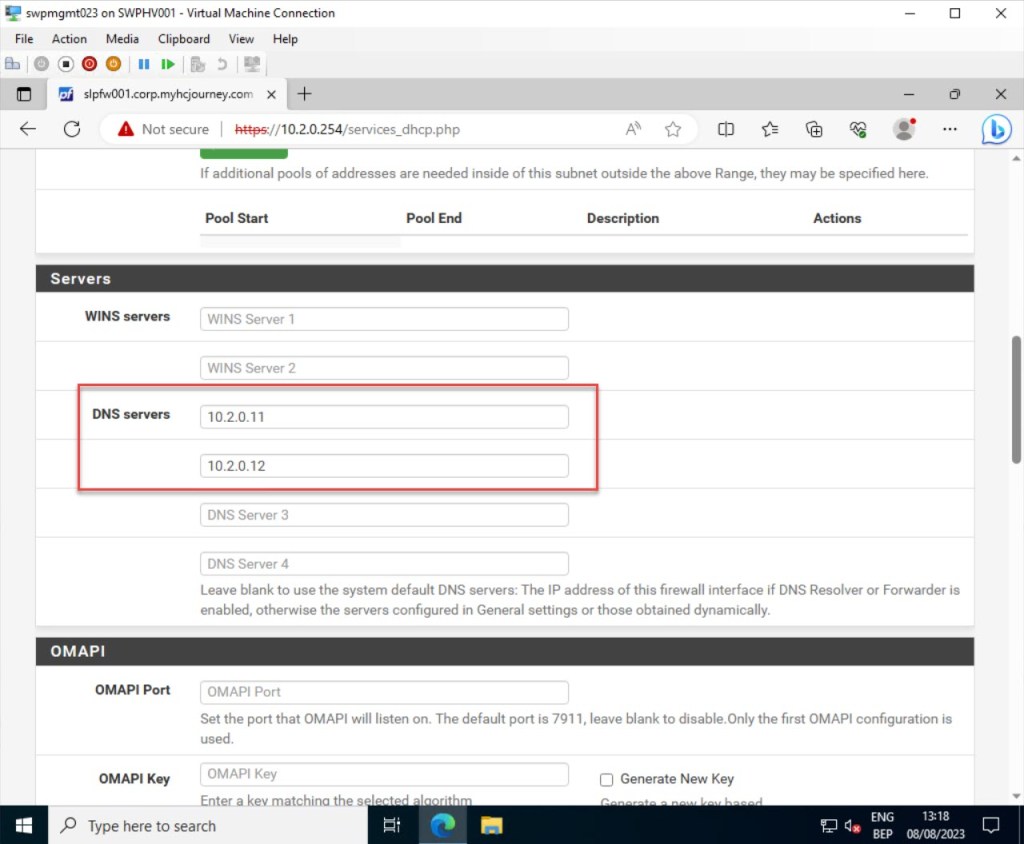This screenshot has height=844, width=1024.
Task: Open Edge split screen icon
Action: pyautogui.click(x=726, y=129)
